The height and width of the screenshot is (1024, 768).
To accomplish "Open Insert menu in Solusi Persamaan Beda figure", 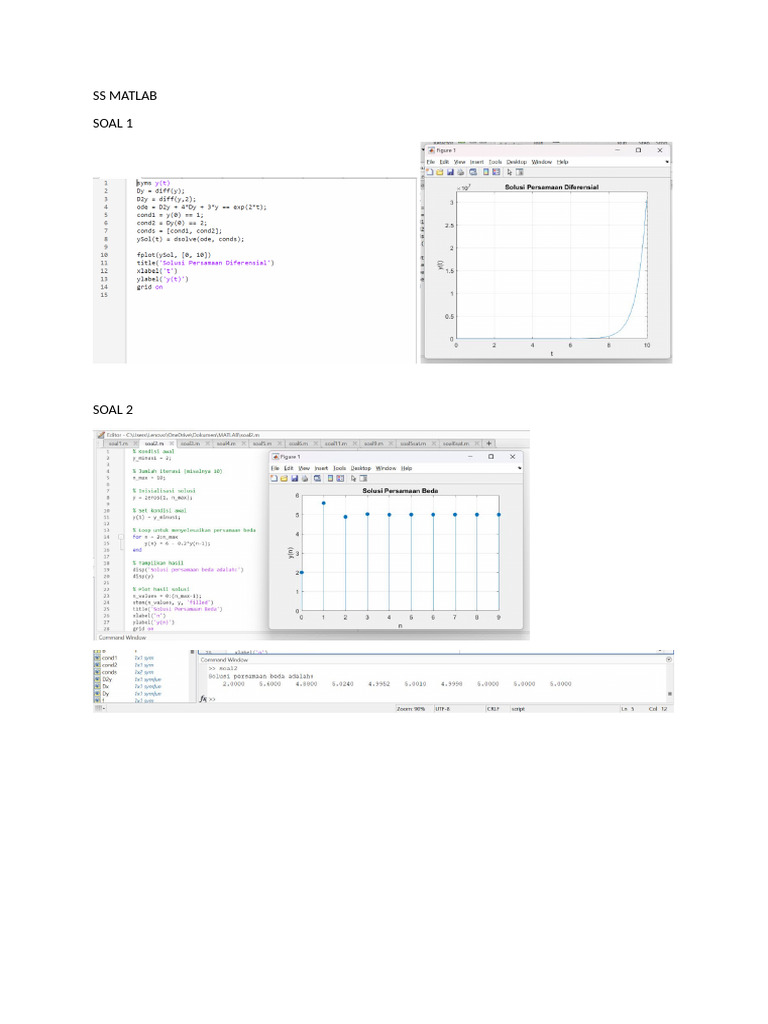I will [321, 468].
